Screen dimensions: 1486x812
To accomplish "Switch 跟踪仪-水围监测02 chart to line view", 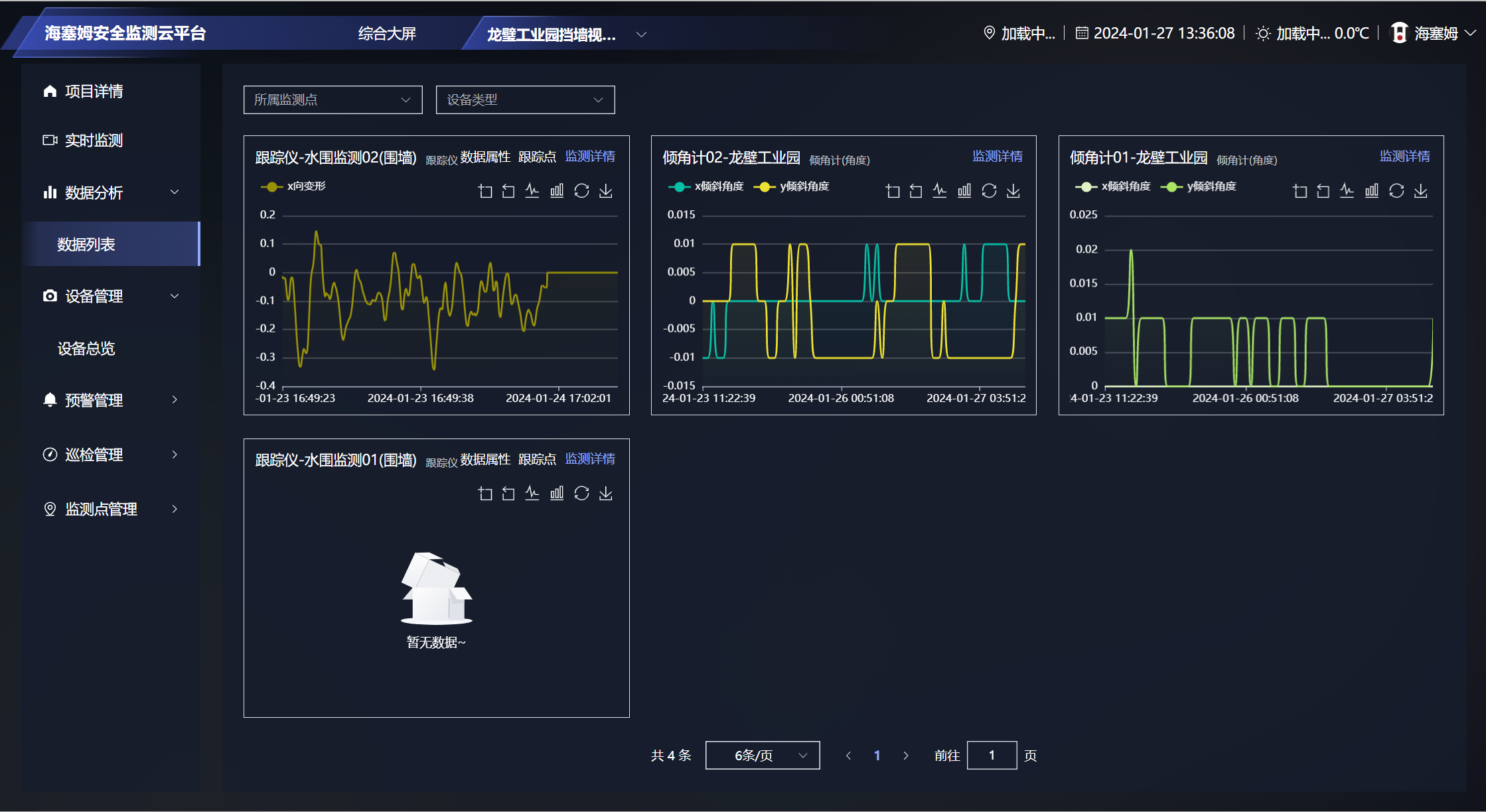I will coord(532,191).
